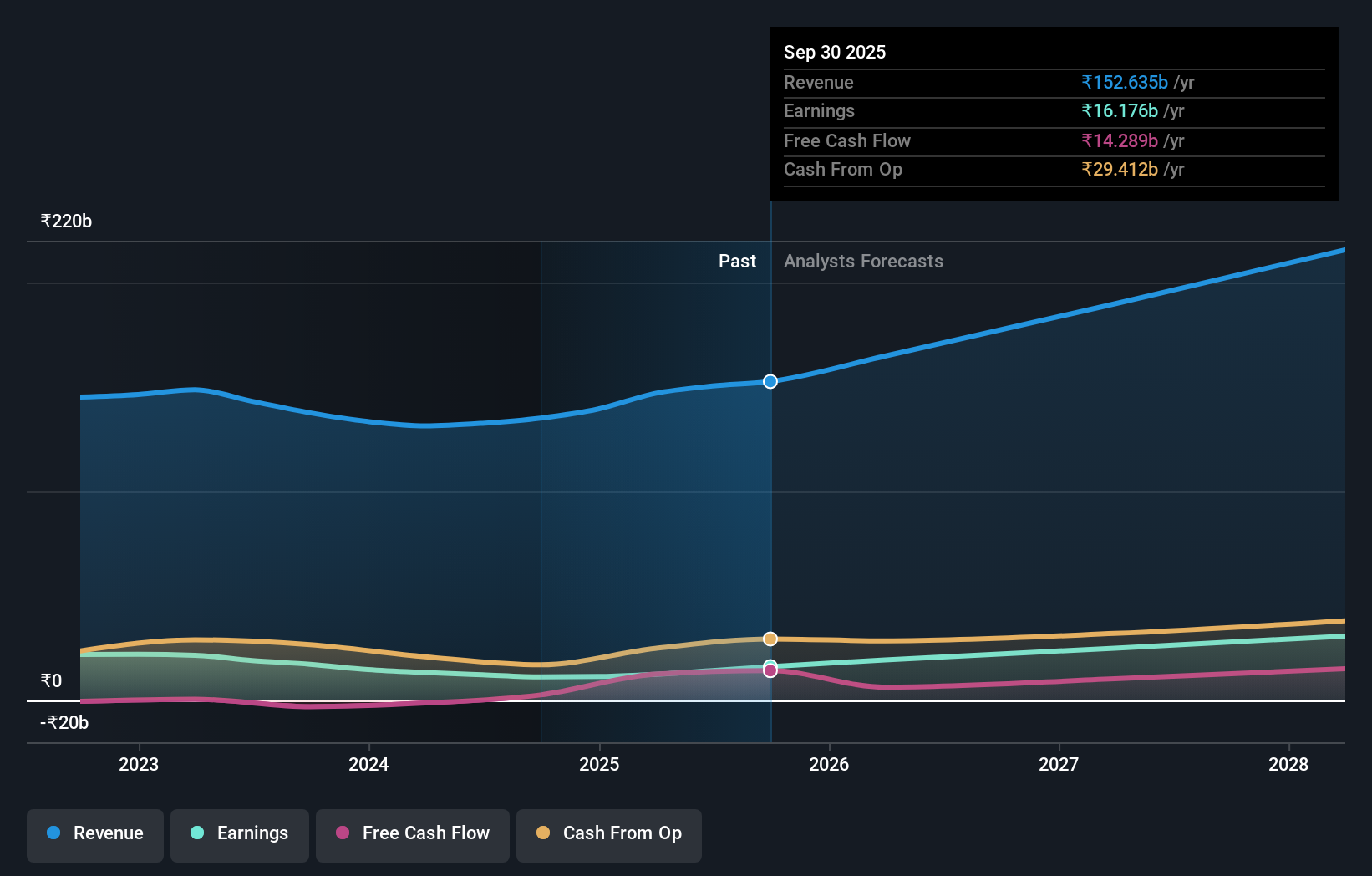Select the orange Cash From Op chart marker

pos(770,638)
